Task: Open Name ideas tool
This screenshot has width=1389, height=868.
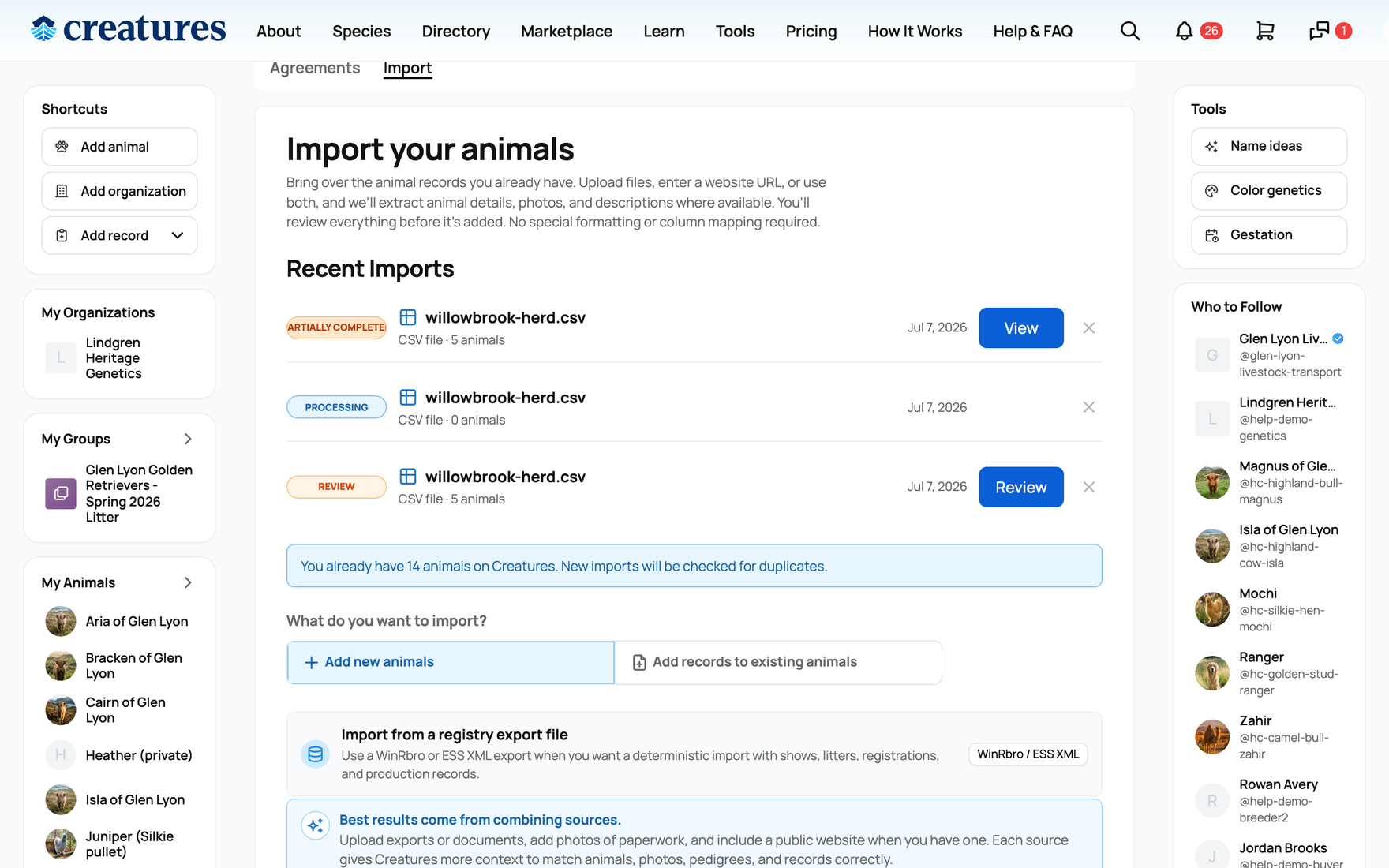Action: pos(1269,146)
